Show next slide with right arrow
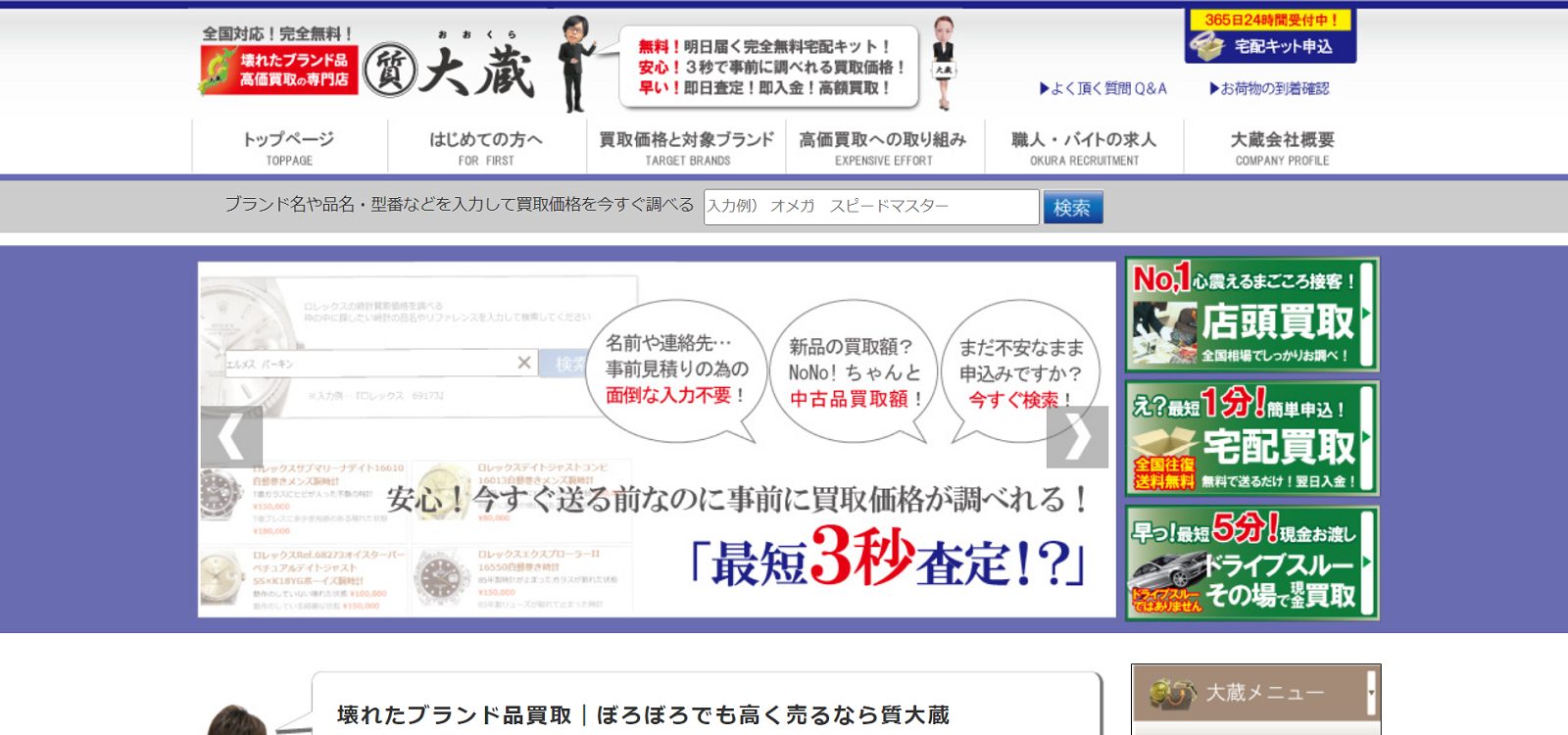1568x735 pixels. point(1077,437)
